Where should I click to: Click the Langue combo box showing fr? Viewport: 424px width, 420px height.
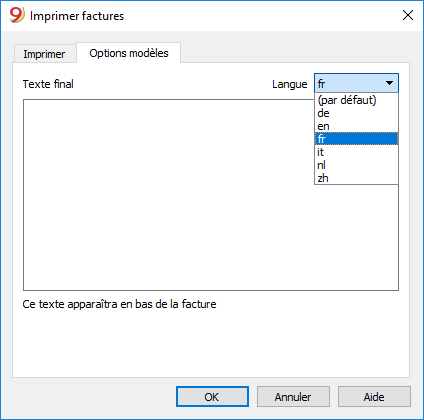[356, 83]
